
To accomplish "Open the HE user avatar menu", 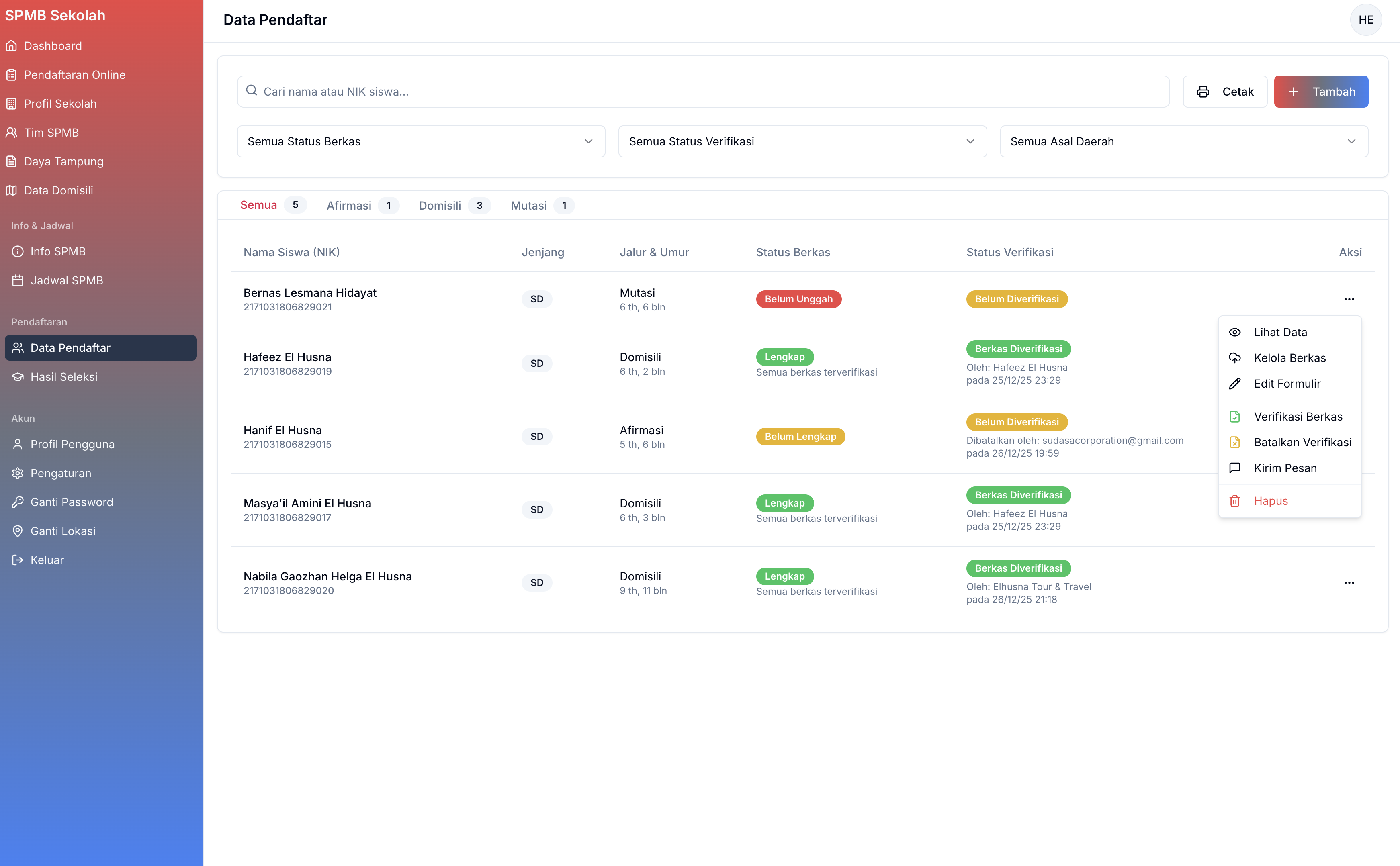I will [x=1365, y=20].
